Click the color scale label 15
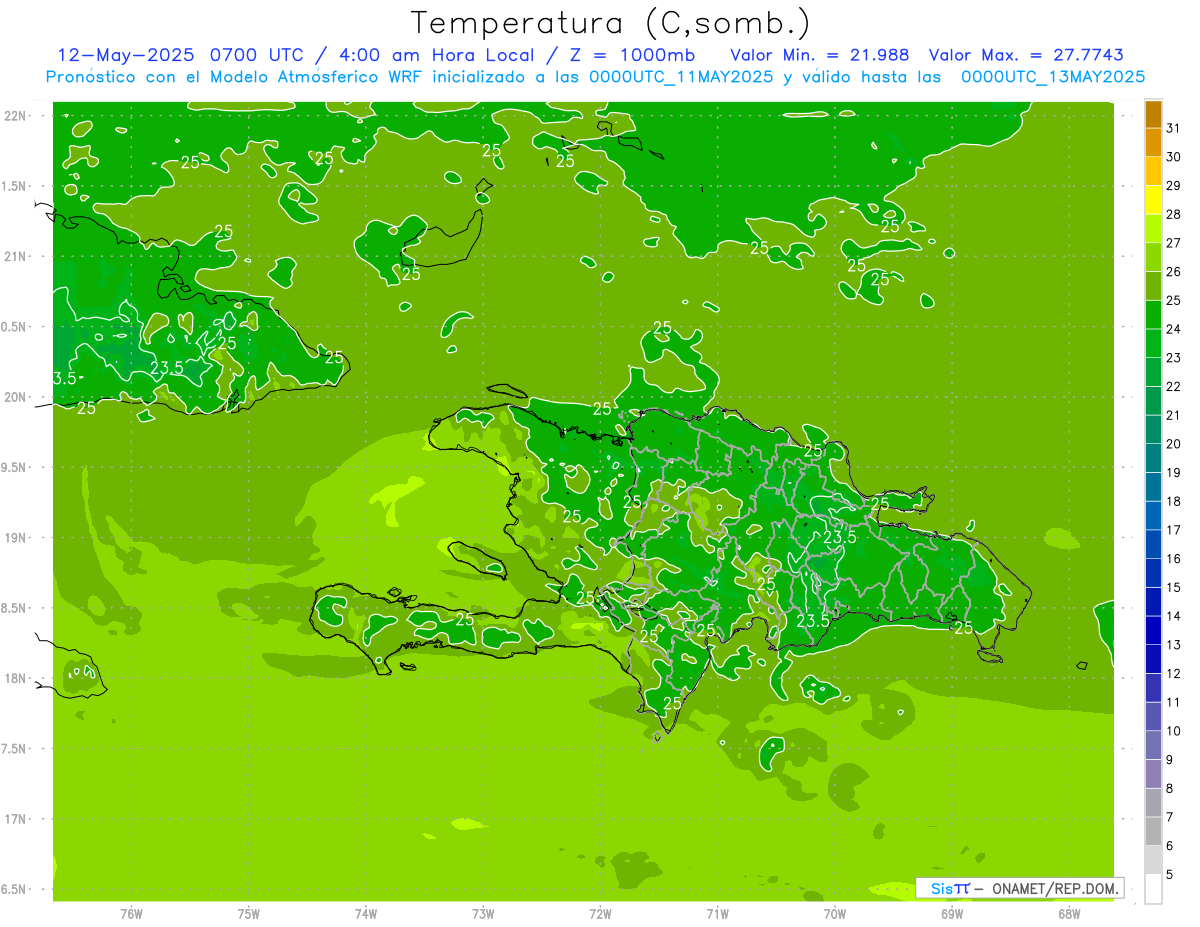This screenshot has height=927, width=1200. point(1174,588)
